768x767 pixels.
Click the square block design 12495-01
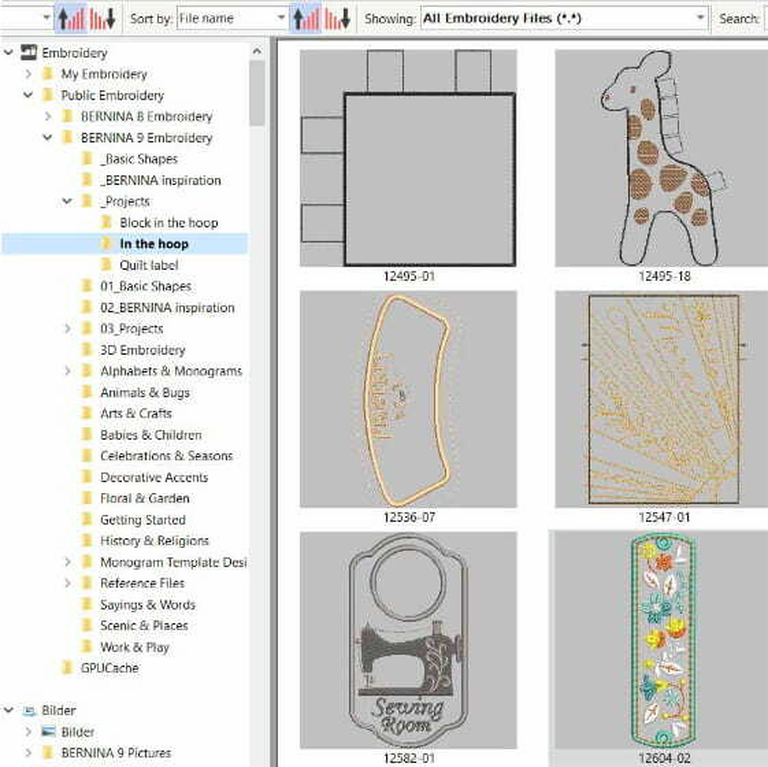point(408,158)
